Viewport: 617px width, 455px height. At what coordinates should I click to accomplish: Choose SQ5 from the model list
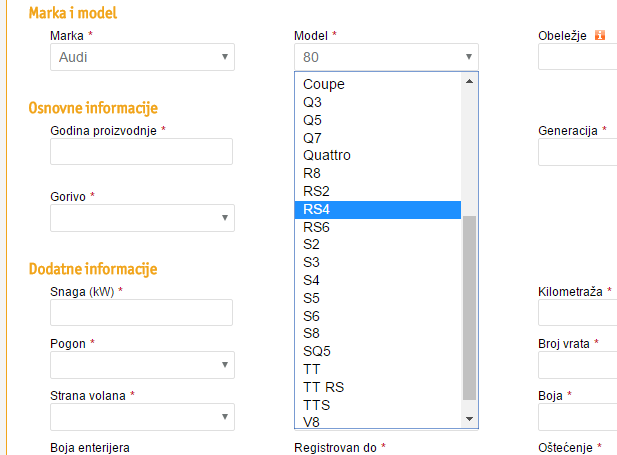tap(378, 351)
